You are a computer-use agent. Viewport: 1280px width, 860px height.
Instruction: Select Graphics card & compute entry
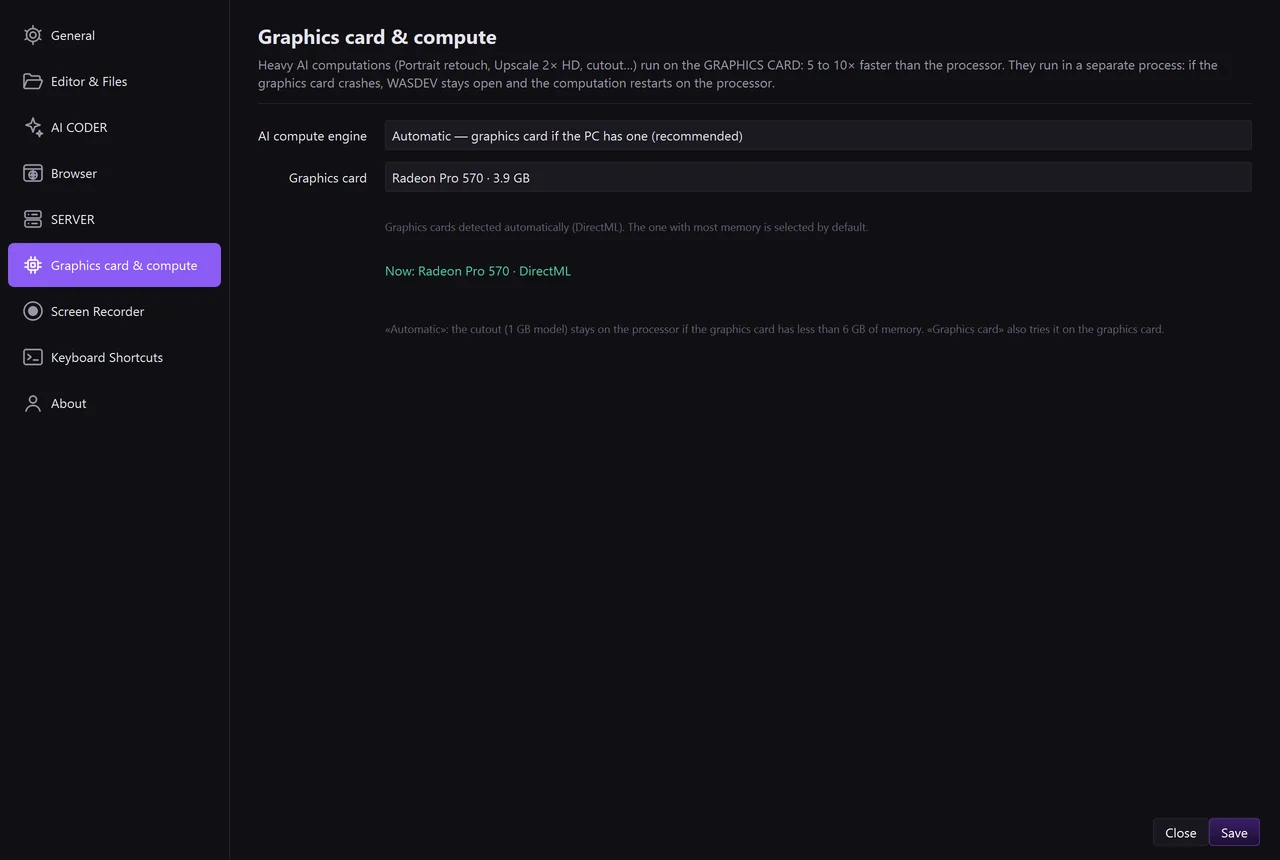(x=114, y=265)
